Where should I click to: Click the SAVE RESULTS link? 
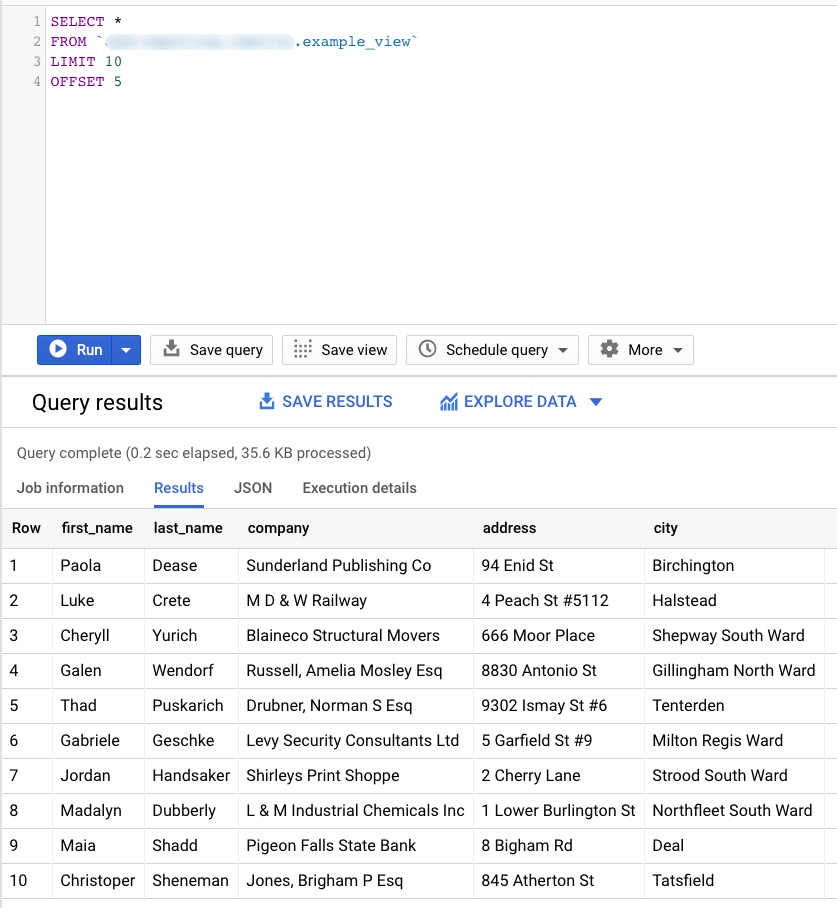point(336,401)
